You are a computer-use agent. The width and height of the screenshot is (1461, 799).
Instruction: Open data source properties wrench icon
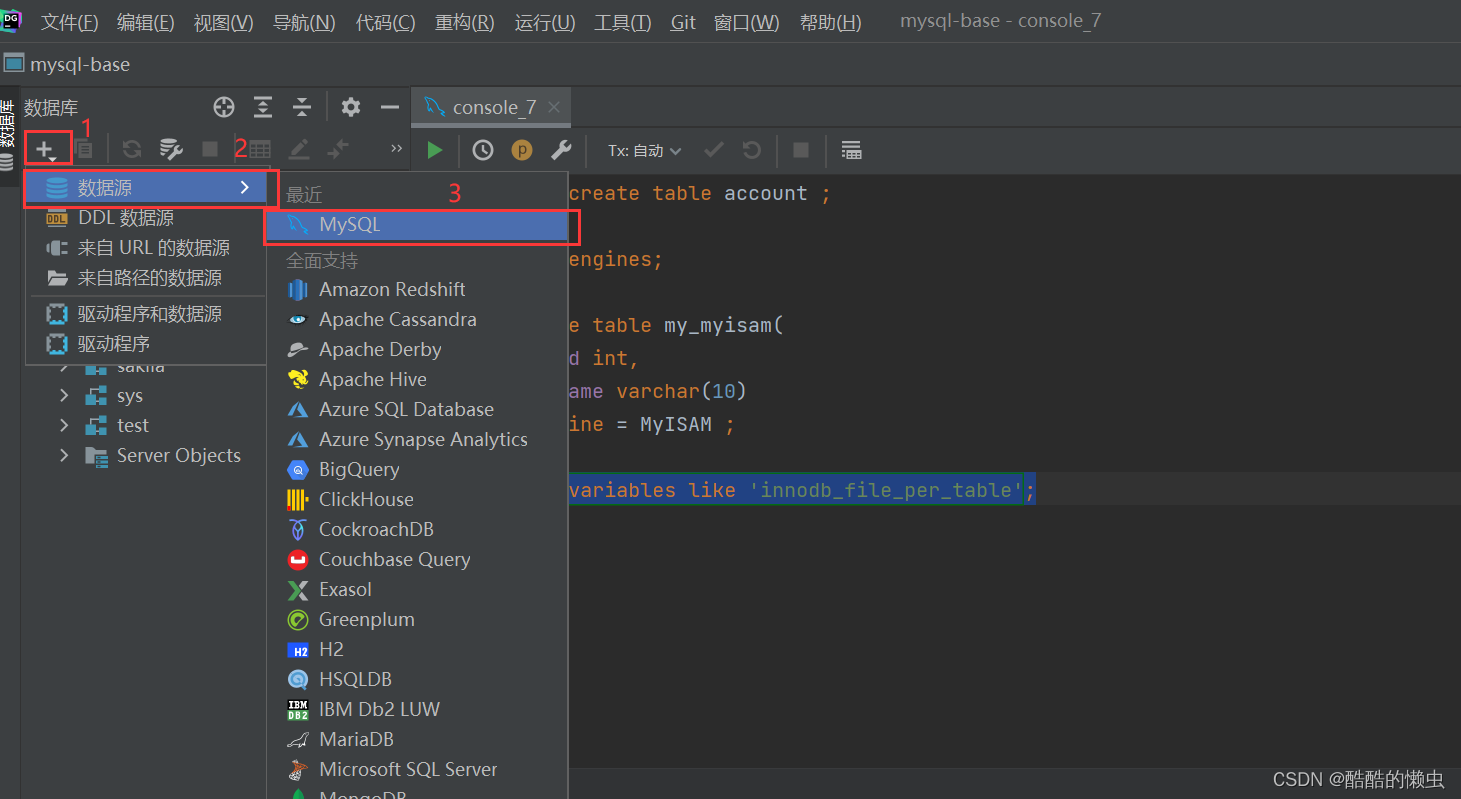pyautogui.click(x=171, y=150)
